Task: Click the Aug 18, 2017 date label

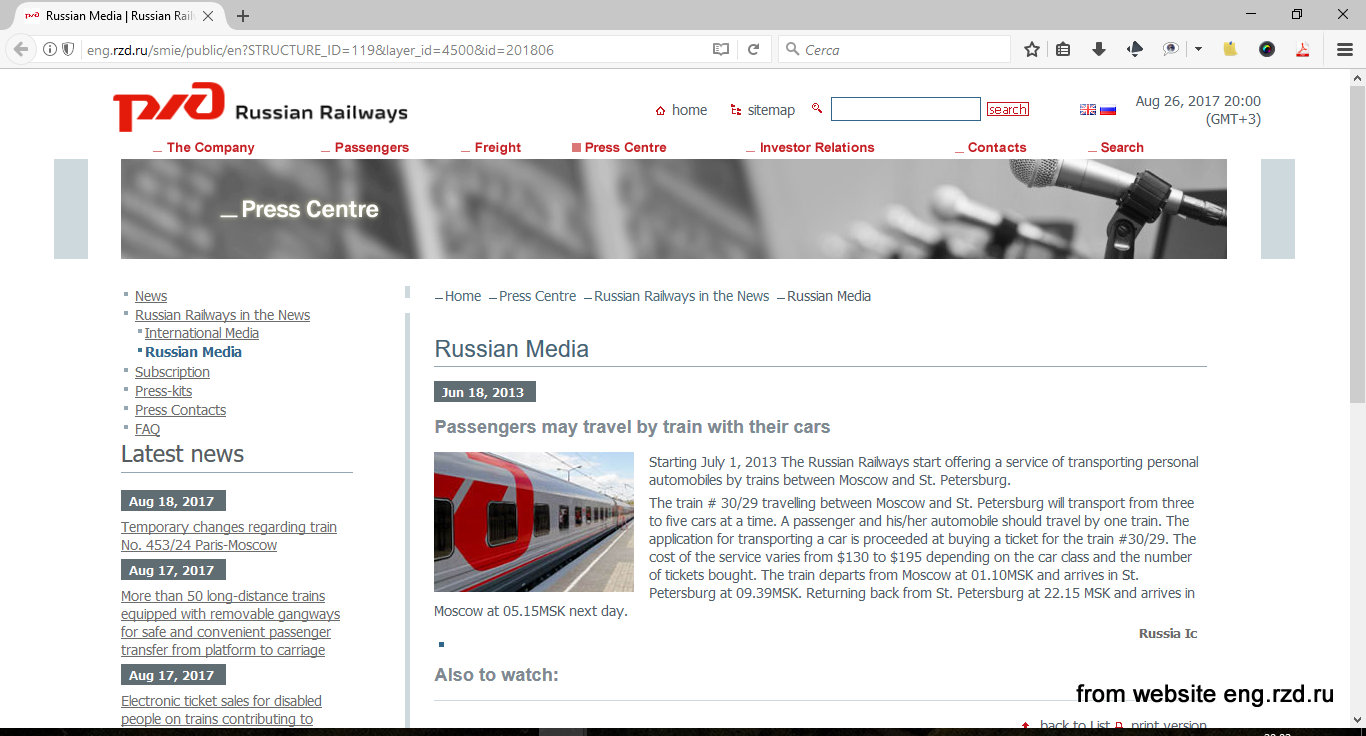Action: pos(173,501)
